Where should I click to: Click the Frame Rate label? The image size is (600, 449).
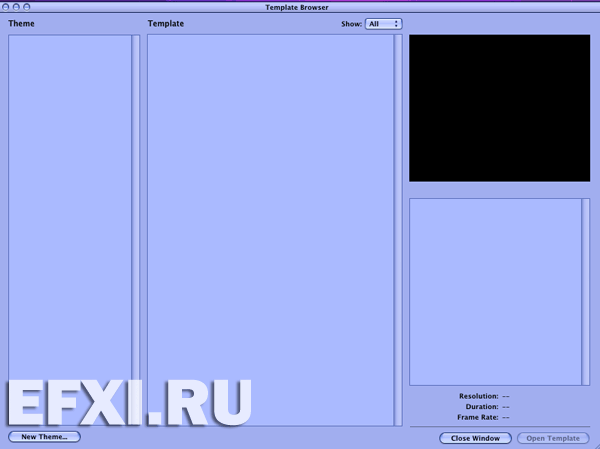point(478,417)
